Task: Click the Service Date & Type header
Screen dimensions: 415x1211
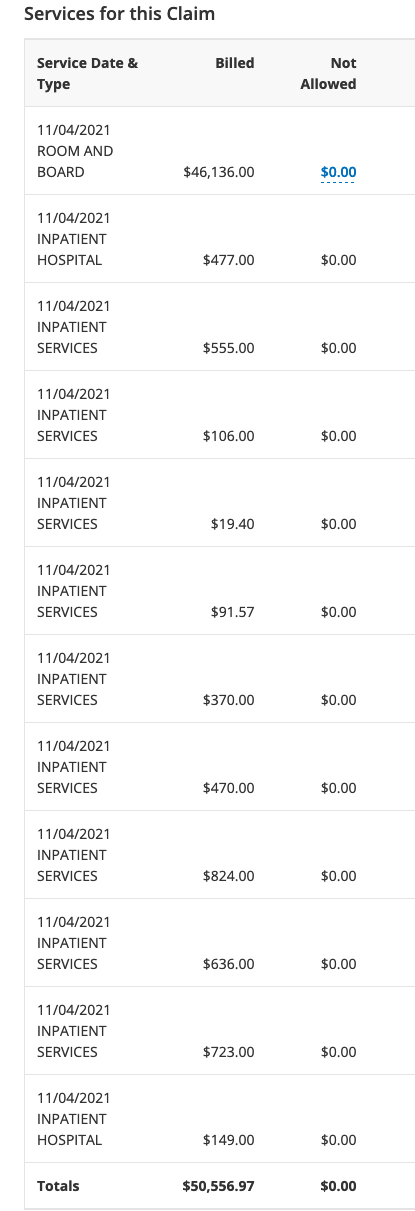Action: [x=88, y=73]
